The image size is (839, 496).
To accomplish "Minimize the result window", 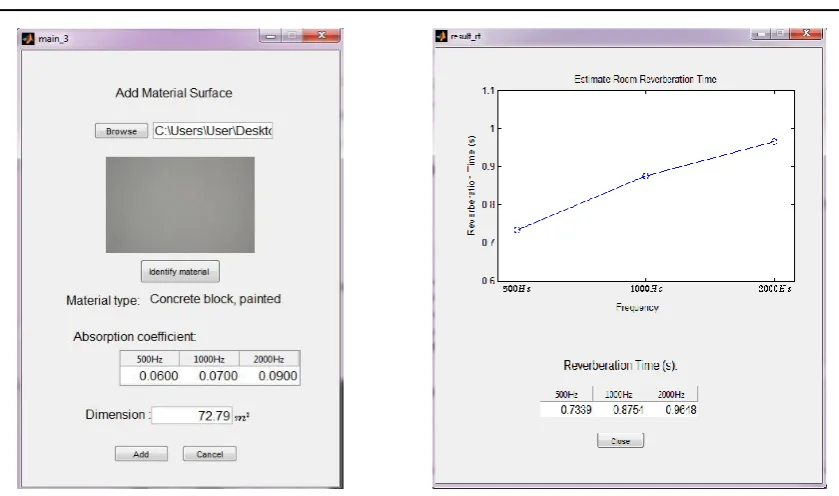I will (x=761, y=34).
